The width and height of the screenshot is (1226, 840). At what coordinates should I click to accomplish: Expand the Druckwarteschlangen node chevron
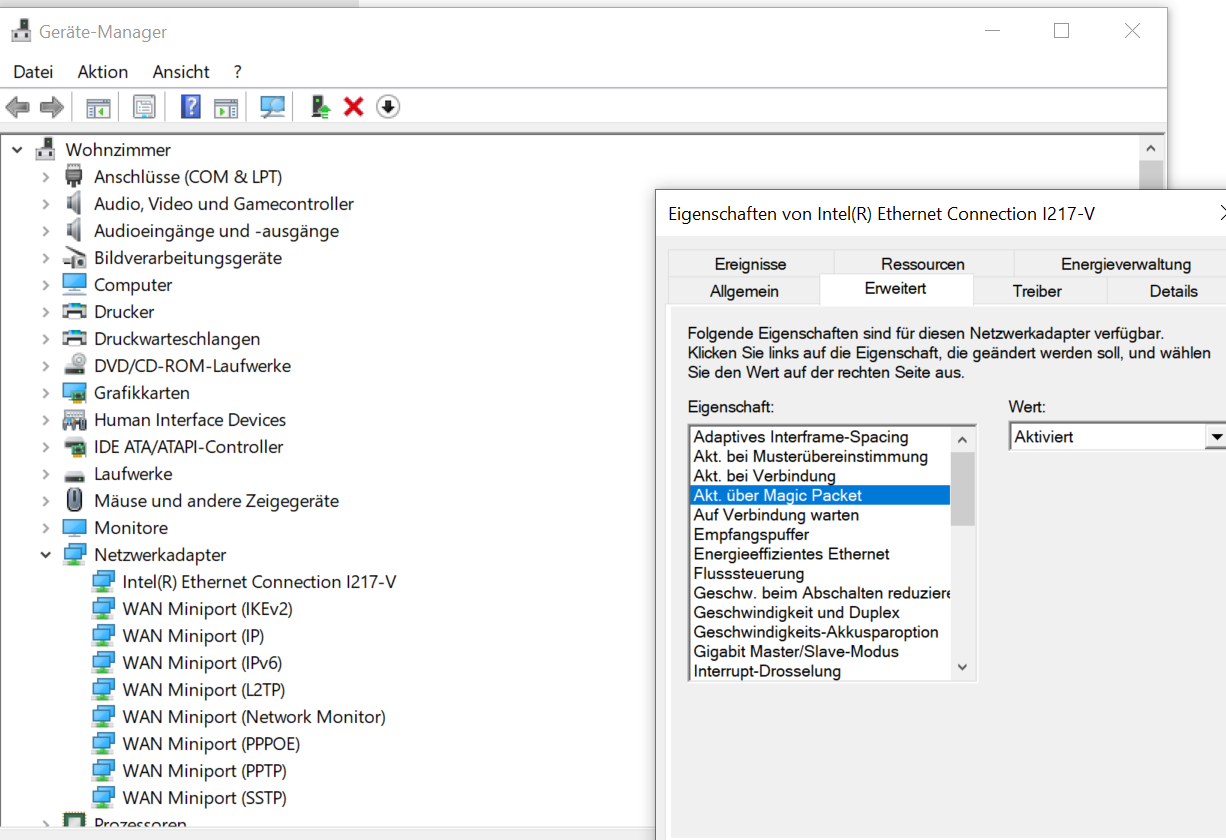pos(45,338)
